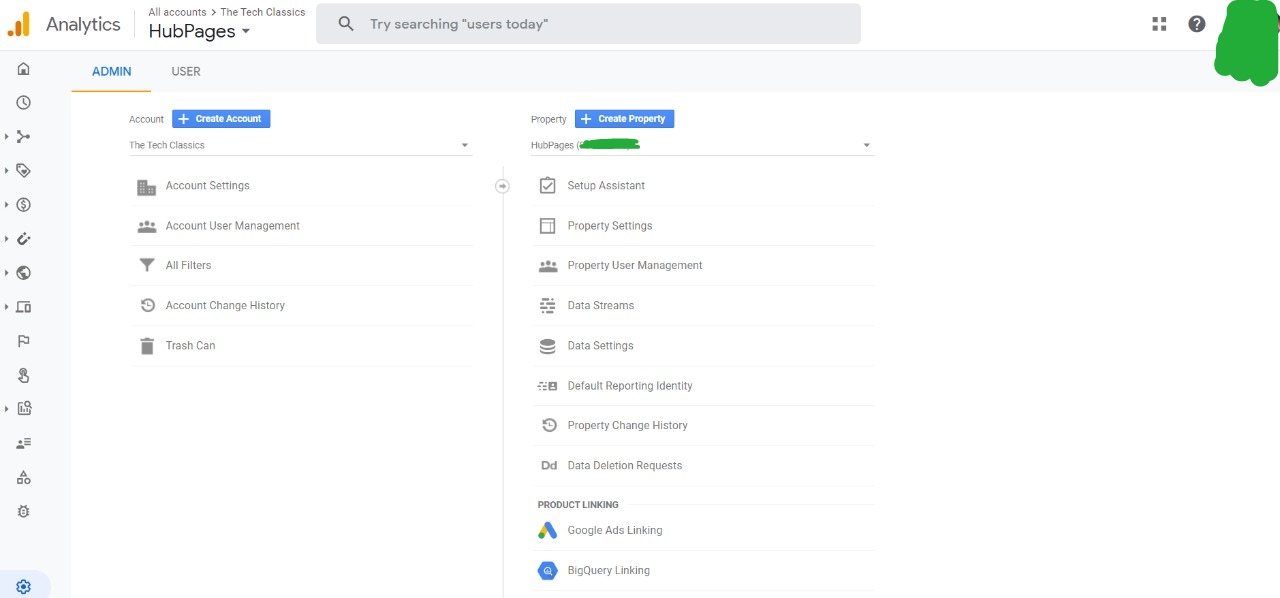Expand the tag sidebar section arrow
This screenshot has height=598, width=1280.
pyautogui.click(x=7, y=171)
